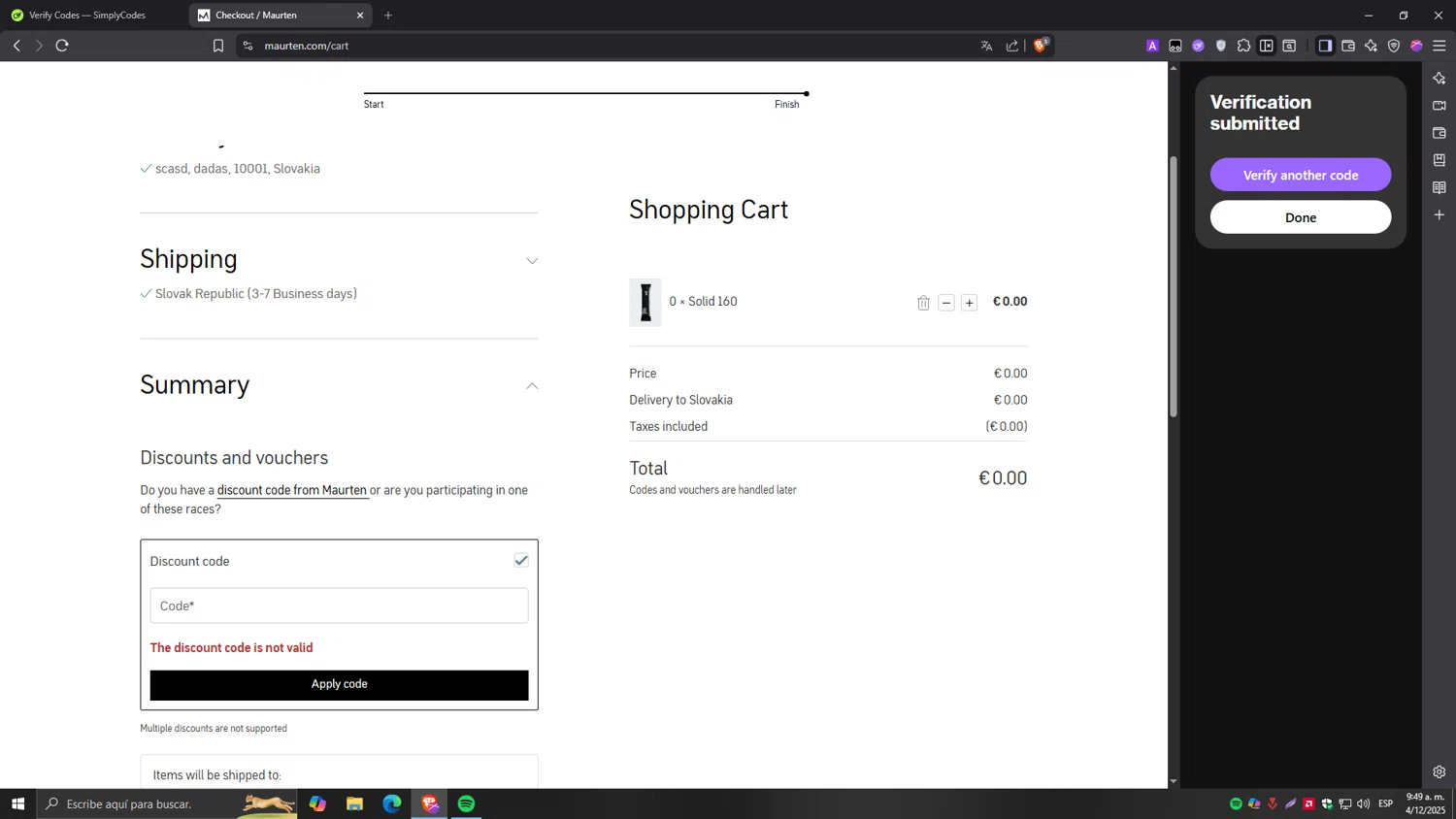Viewport: 1456px width, 819px height.
Task: Click the Shipping section heading
Action: [188, 259]
